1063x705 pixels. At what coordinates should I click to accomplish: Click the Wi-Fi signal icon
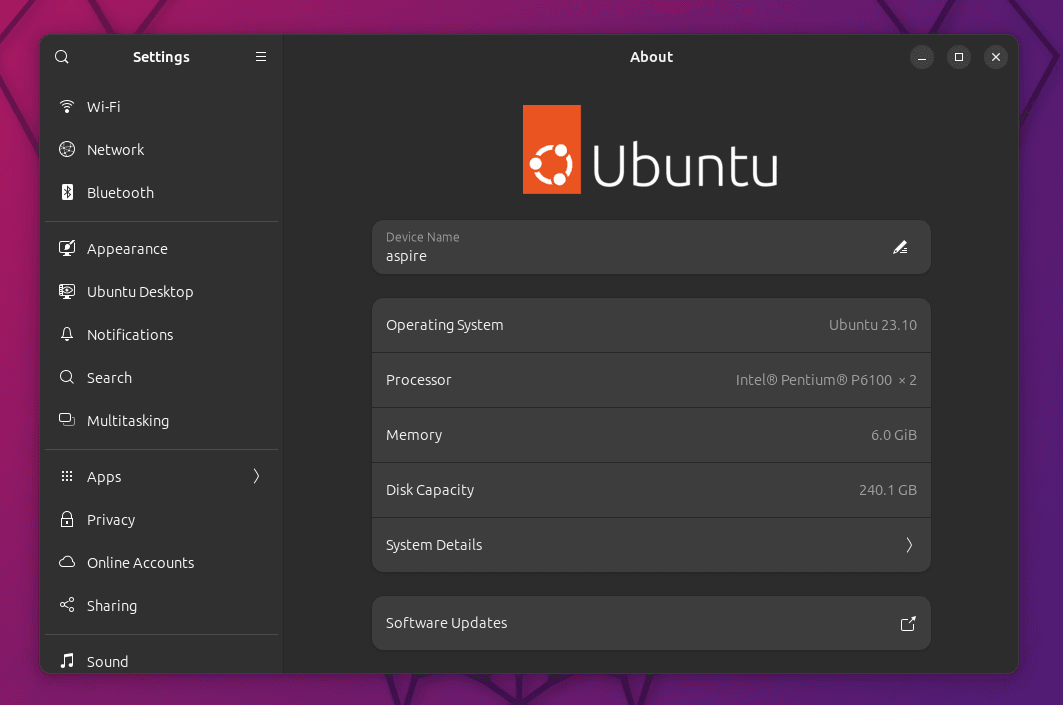click(66, 106)
